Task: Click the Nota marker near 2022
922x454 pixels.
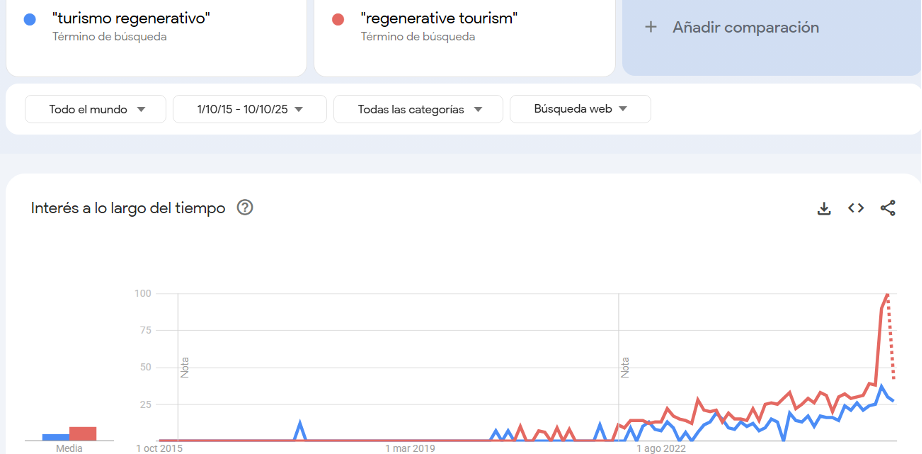Action: (626, 367)
